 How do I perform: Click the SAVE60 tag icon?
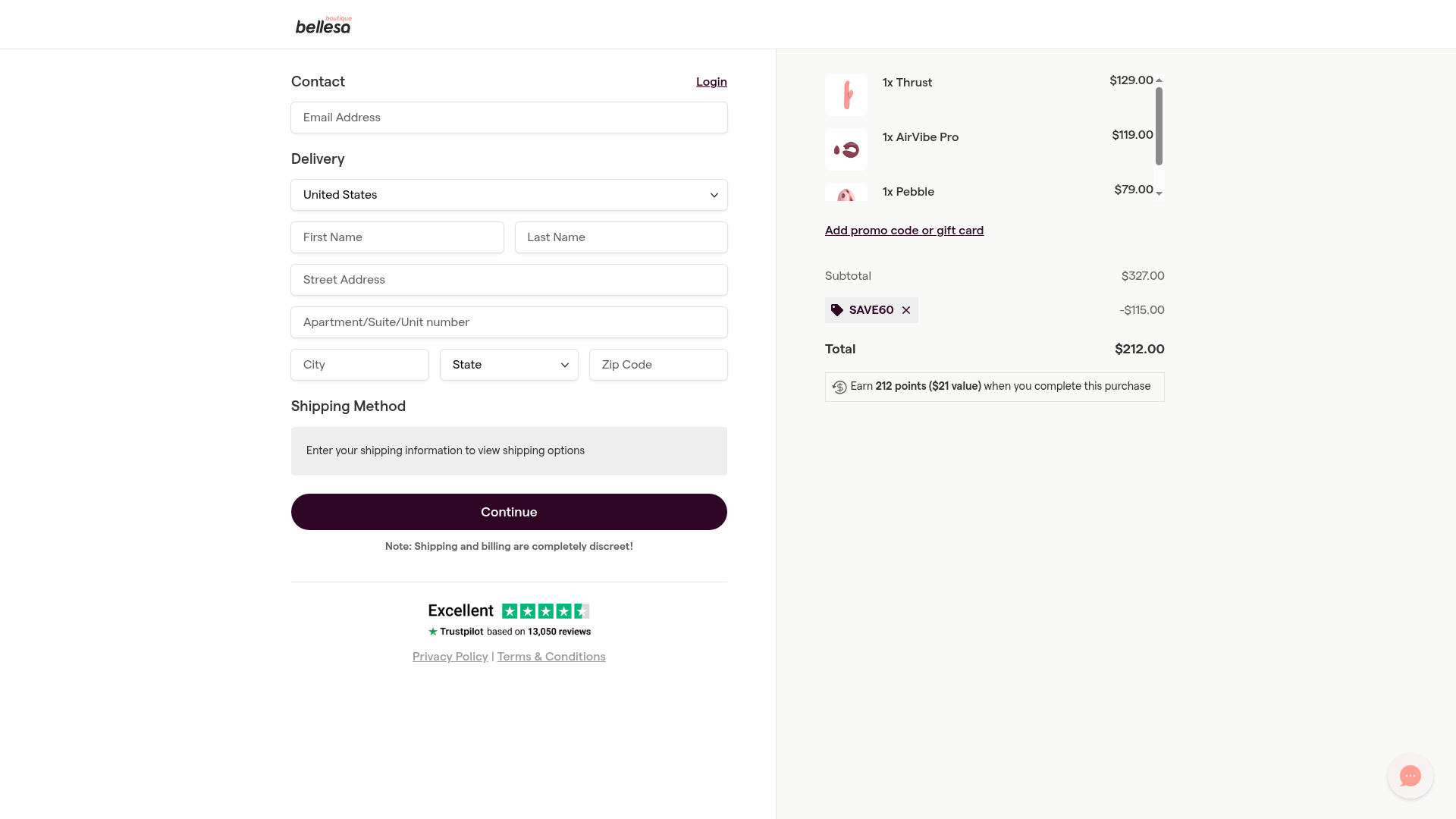(837, 310)
